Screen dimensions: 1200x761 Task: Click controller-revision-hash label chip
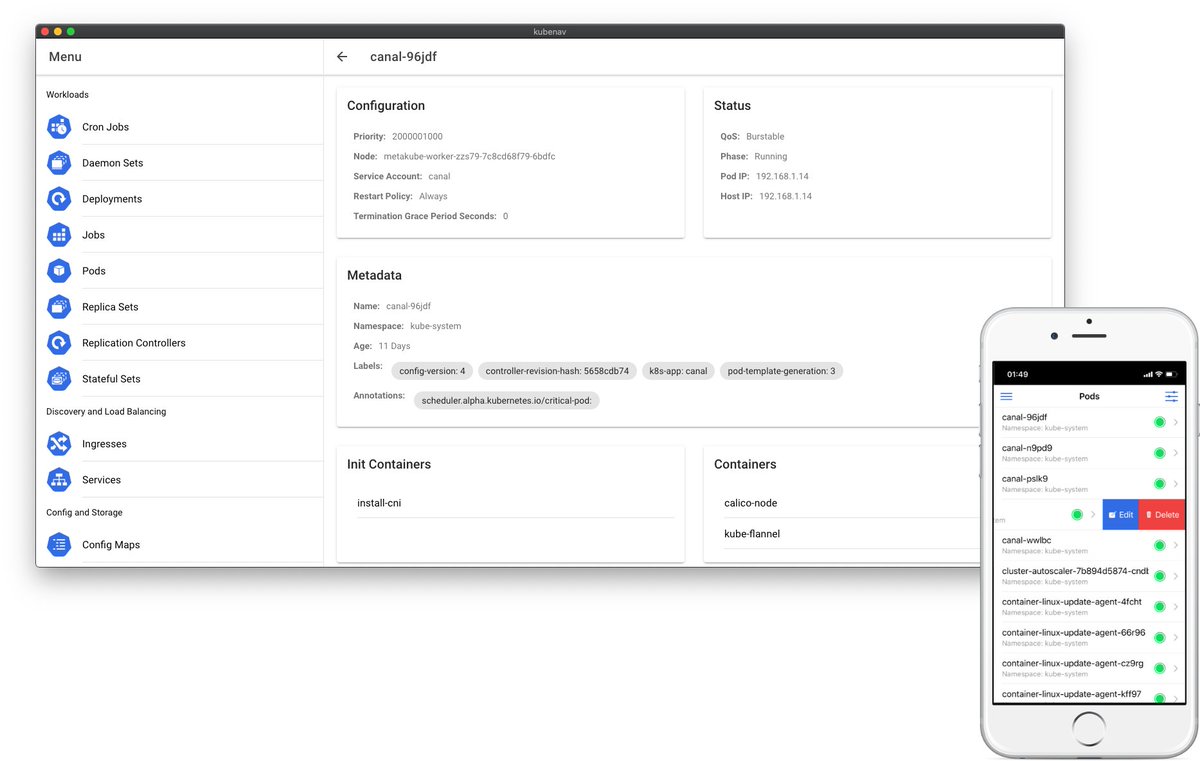pos(557,371)
